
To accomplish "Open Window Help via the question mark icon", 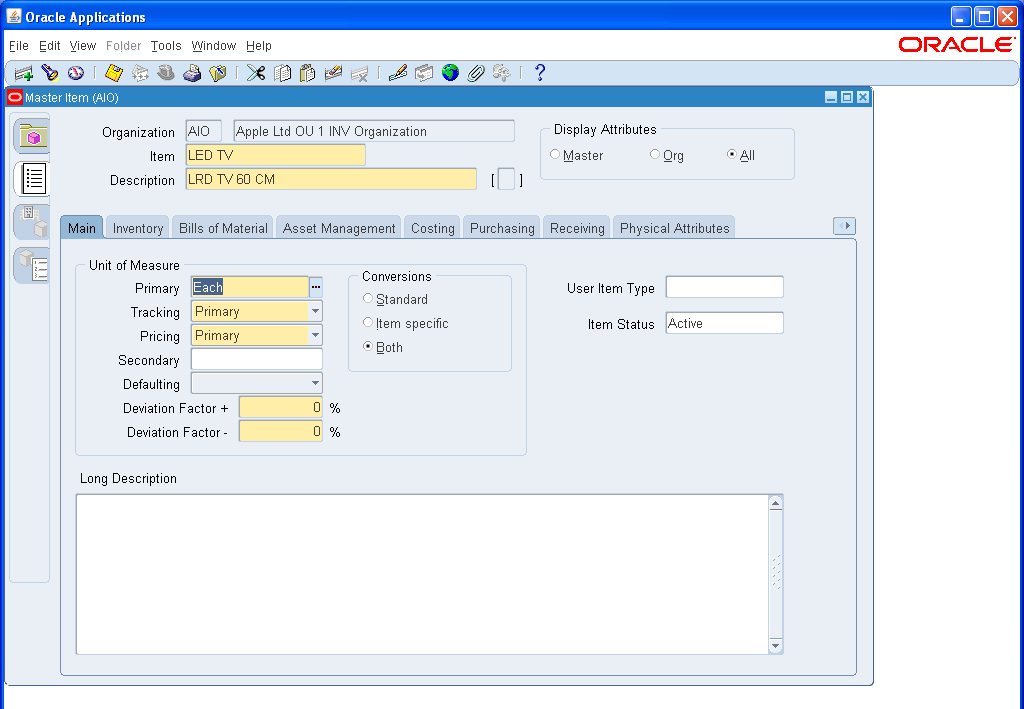I will pos(539,72).
